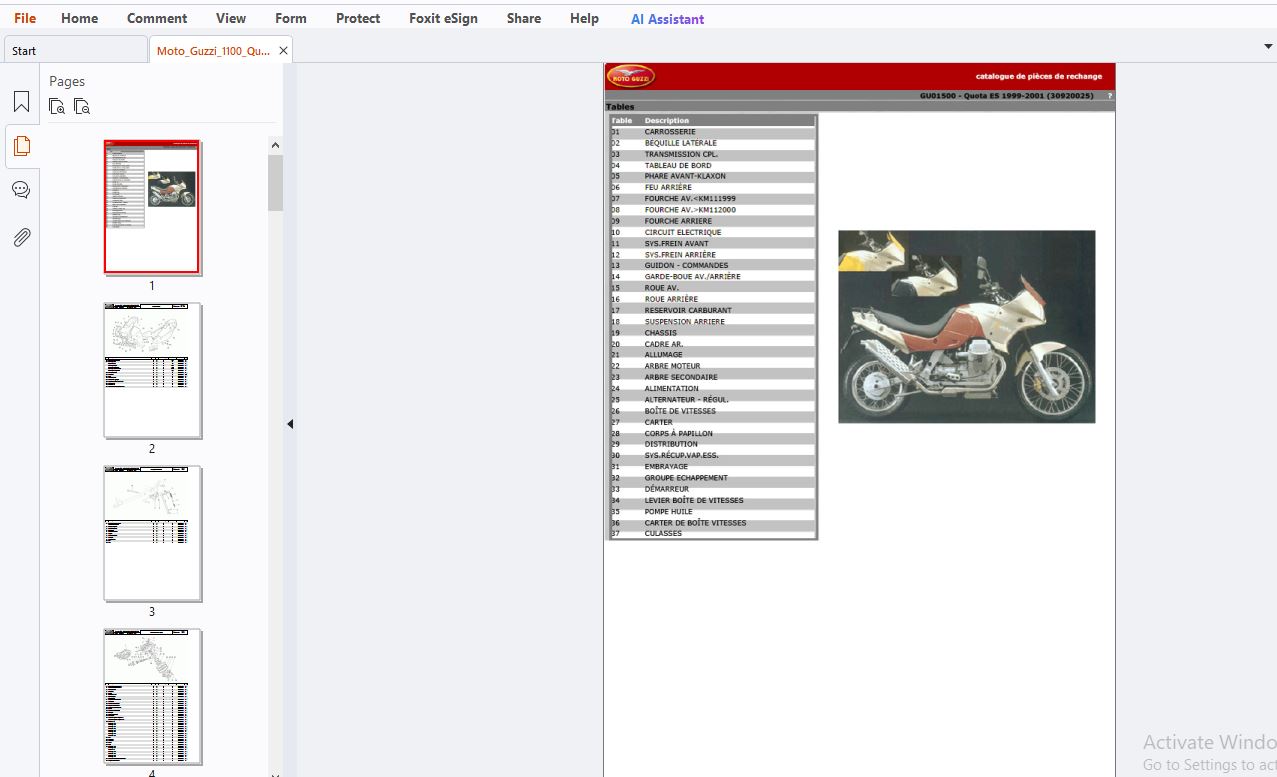The height and width of the screenshot is (777, 1277).
Task: Open the AI Assistant tab
Action: [667, 19]
